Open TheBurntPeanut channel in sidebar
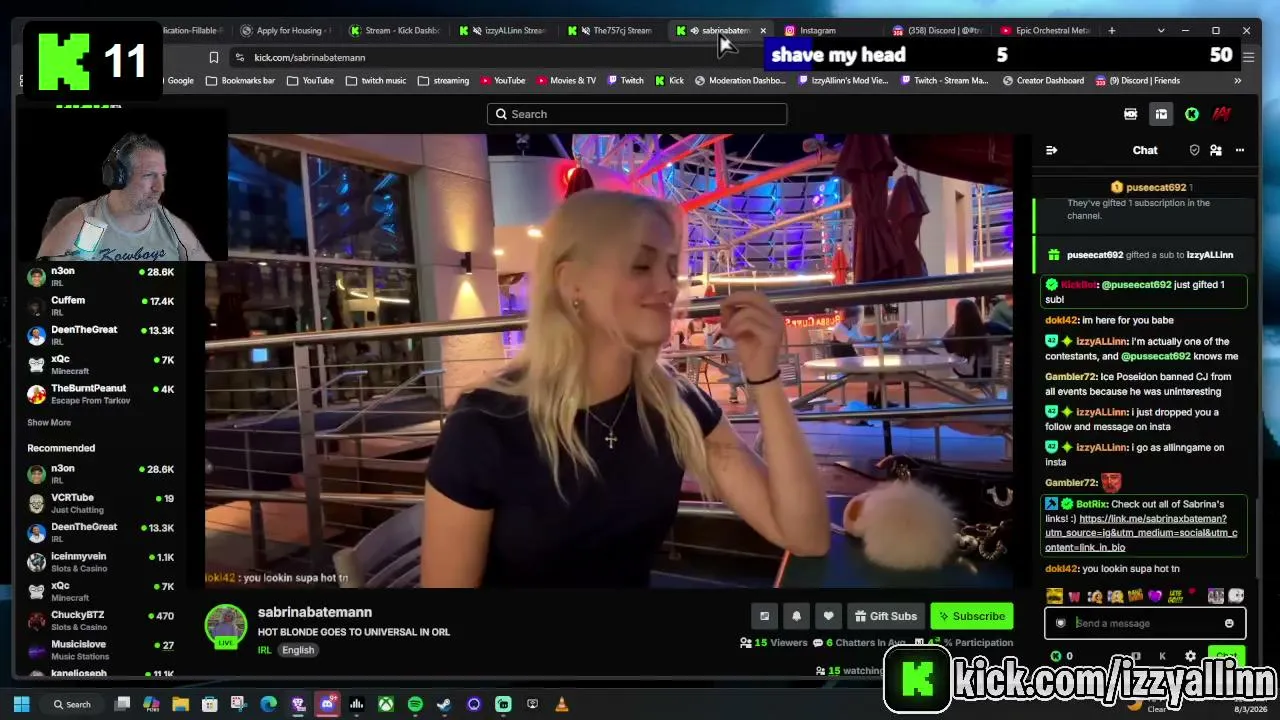The image size is (1280, 720). coord(100,394)
